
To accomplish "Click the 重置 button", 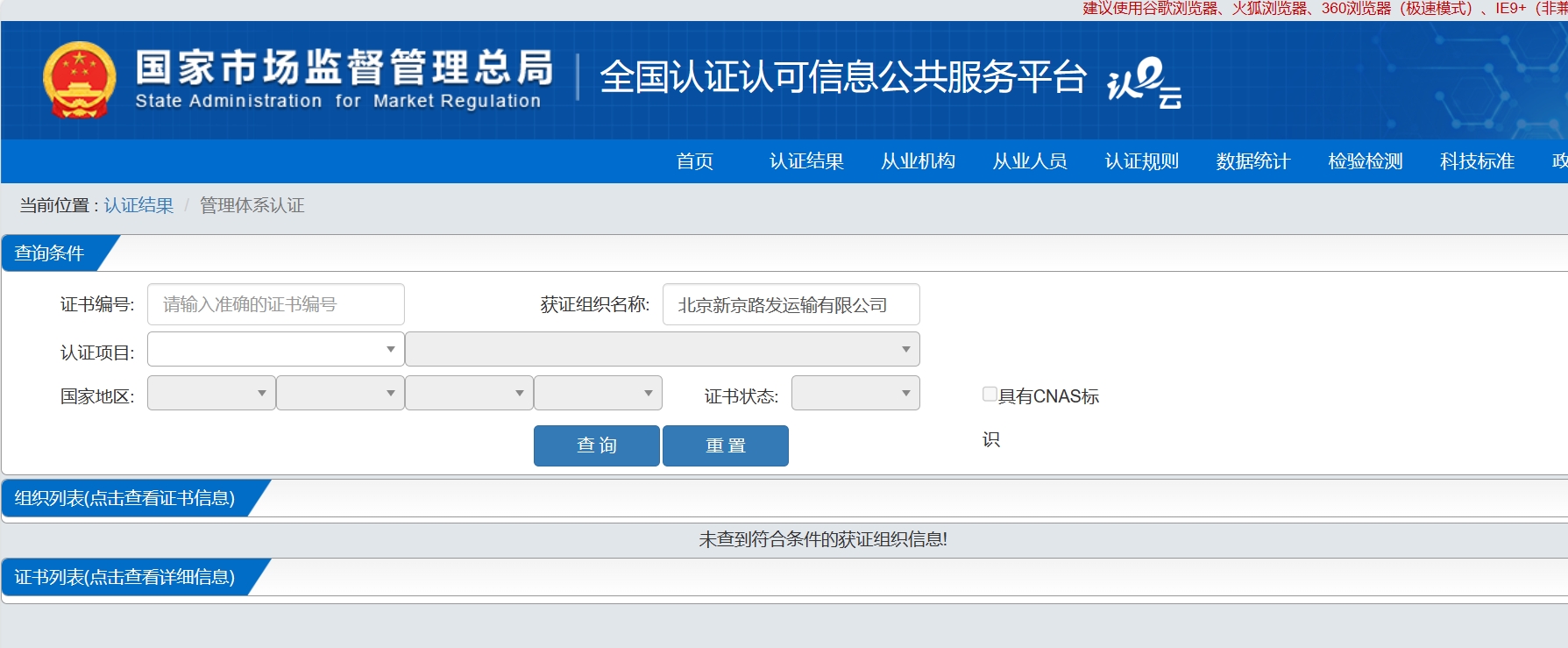I will [x=726, y=445].
